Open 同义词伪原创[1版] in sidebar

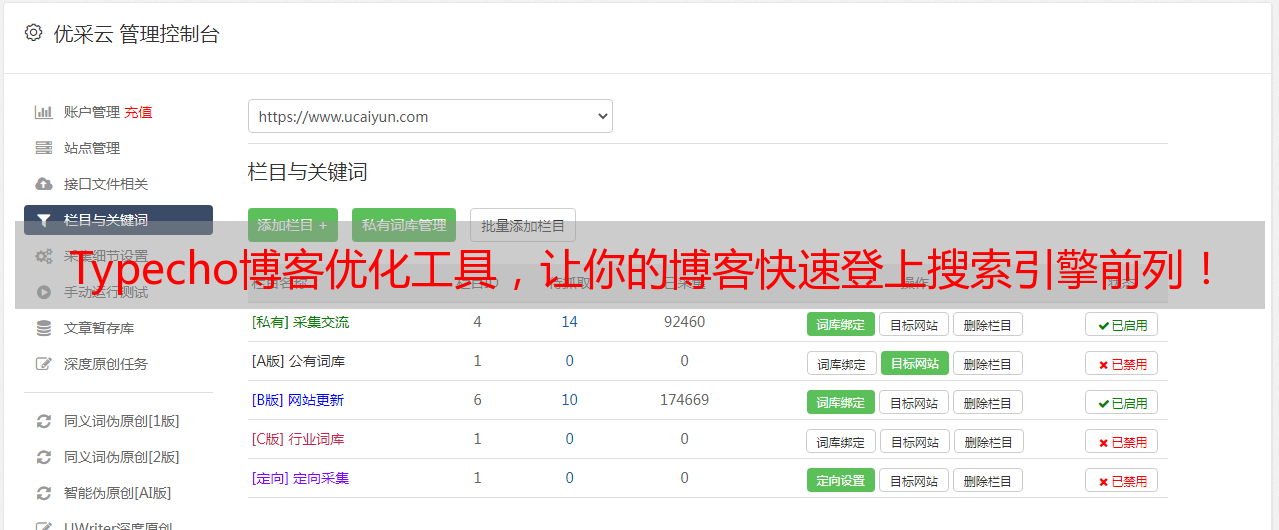pos(122,421)
